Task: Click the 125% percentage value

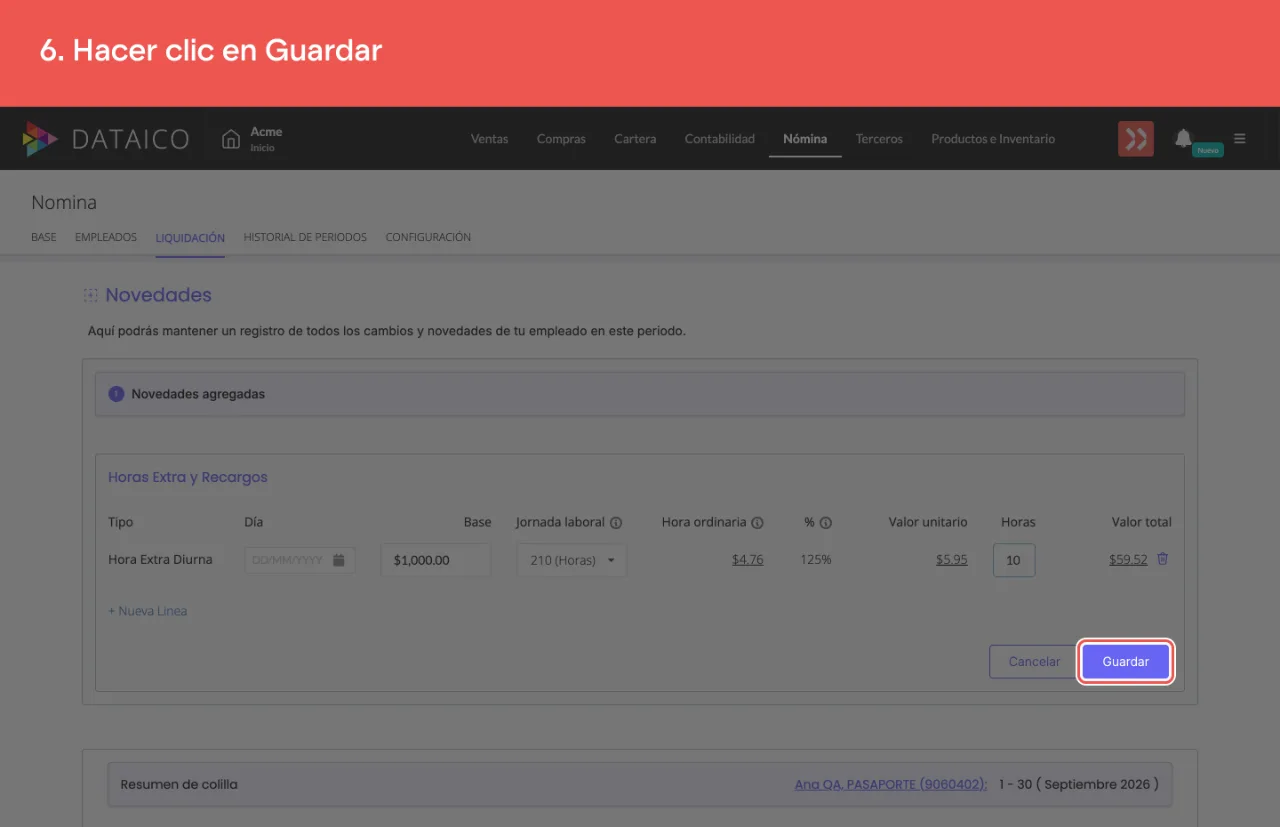Action: [816, 560]
